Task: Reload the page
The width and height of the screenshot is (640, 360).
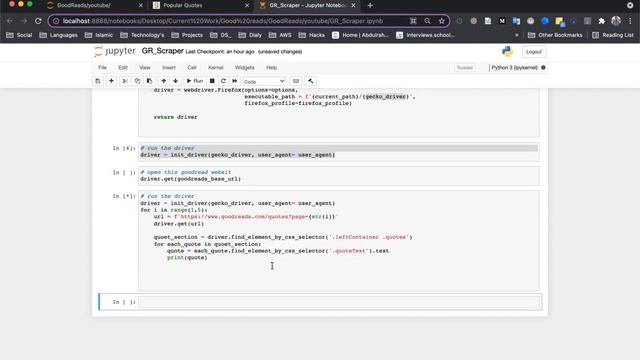Action: tap(38, 21)
